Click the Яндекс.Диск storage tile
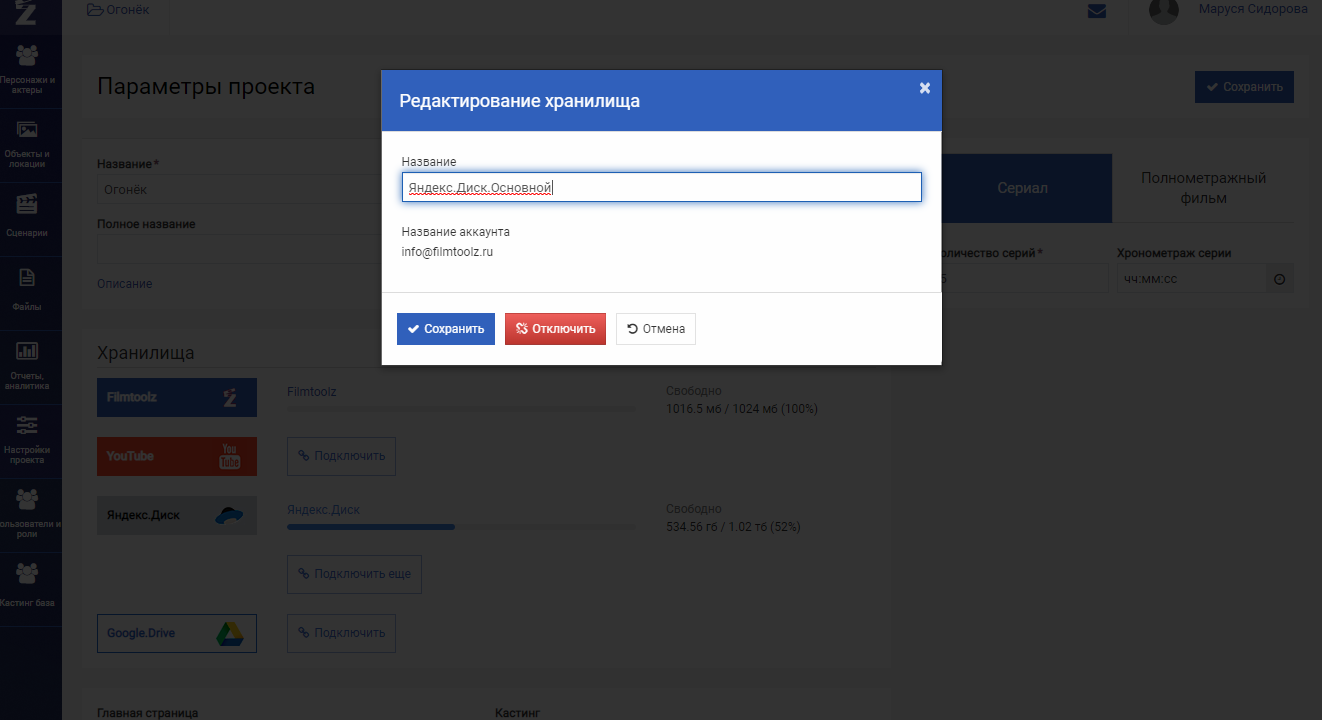1322x720 pixels. pos(177,515)
